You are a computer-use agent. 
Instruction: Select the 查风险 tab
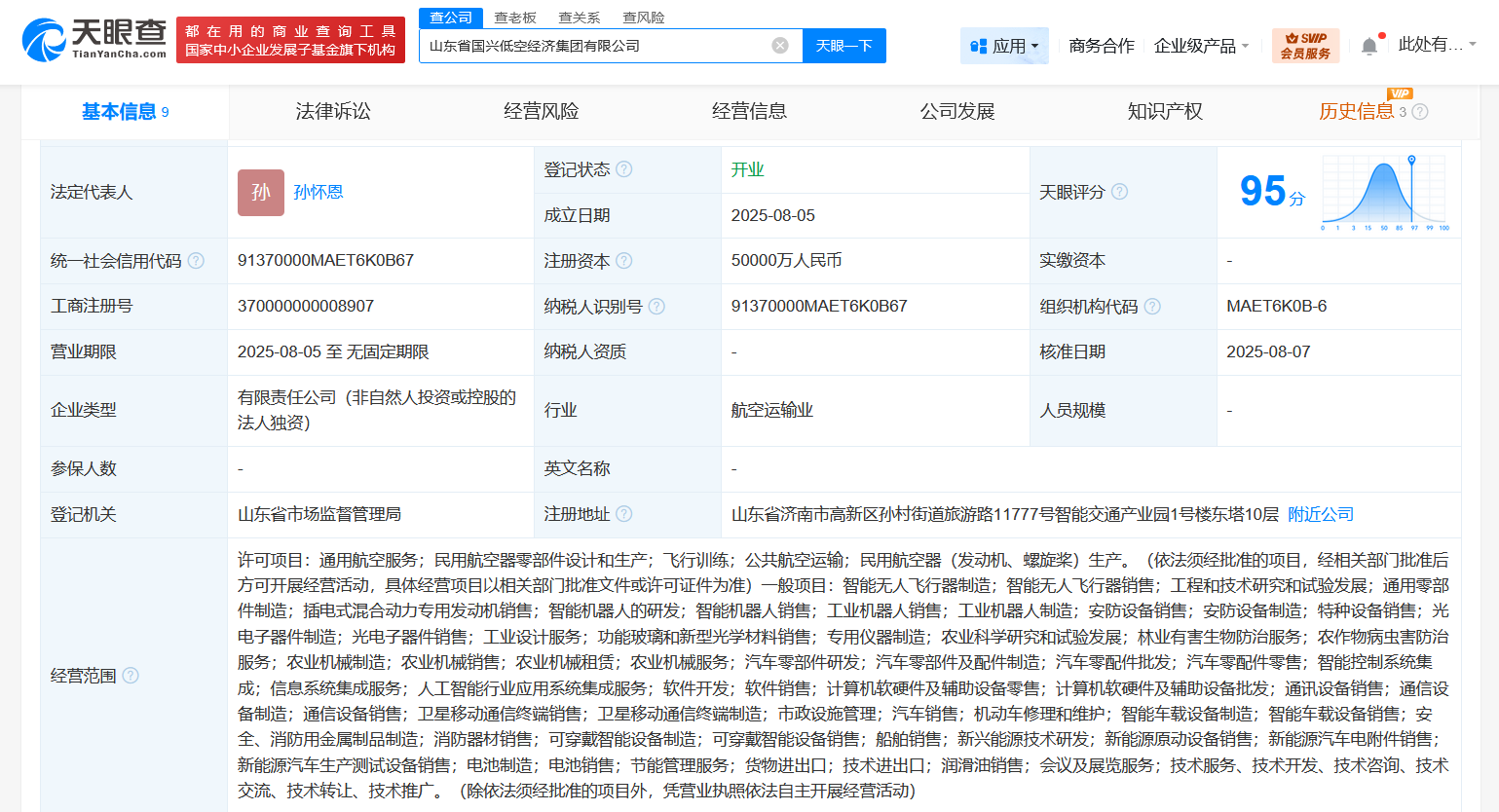pos(643,17)
